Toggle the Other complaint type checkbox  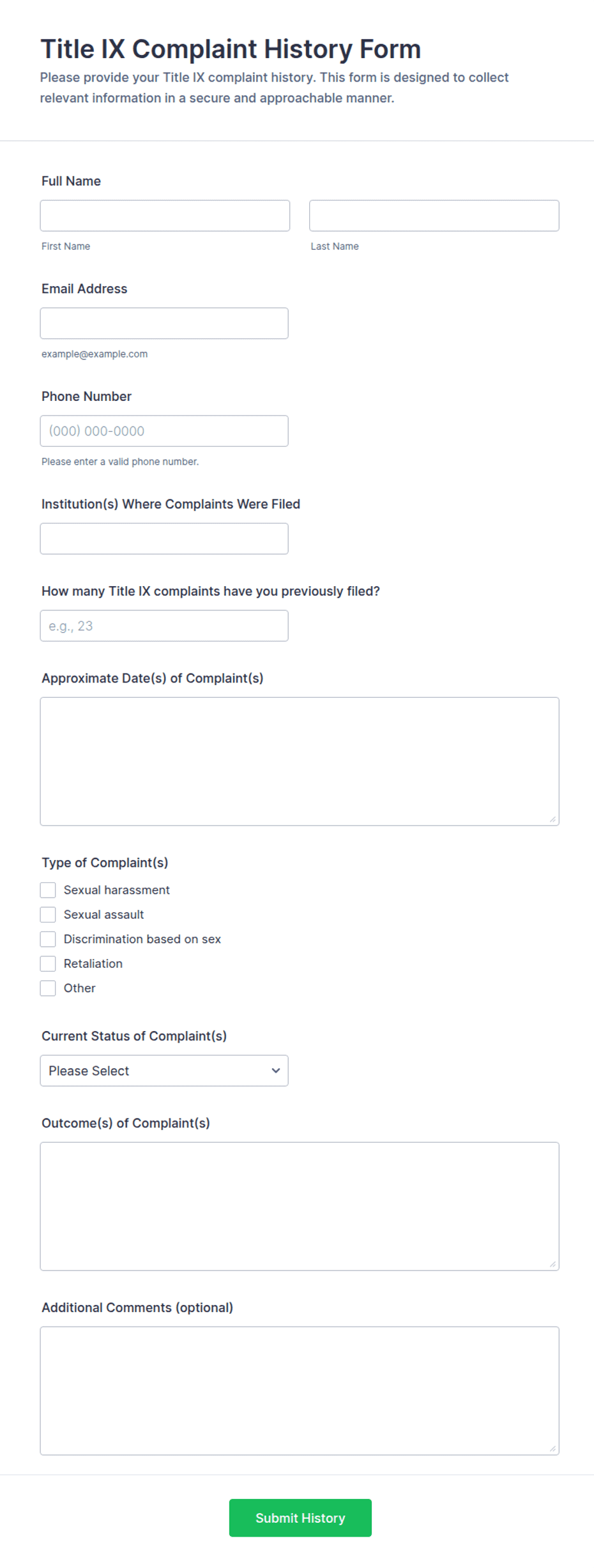click(x=48, y=988)
